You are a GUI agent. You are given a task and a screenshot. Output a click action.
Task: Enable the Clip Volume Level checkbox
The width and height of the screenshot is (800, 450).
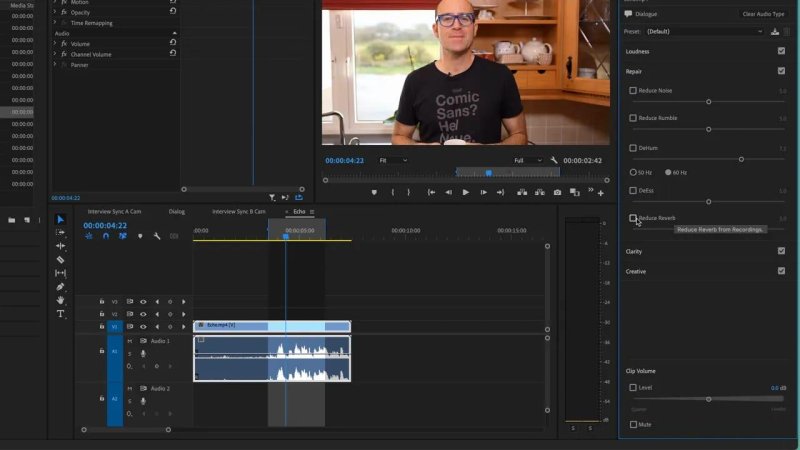point(633,388)
